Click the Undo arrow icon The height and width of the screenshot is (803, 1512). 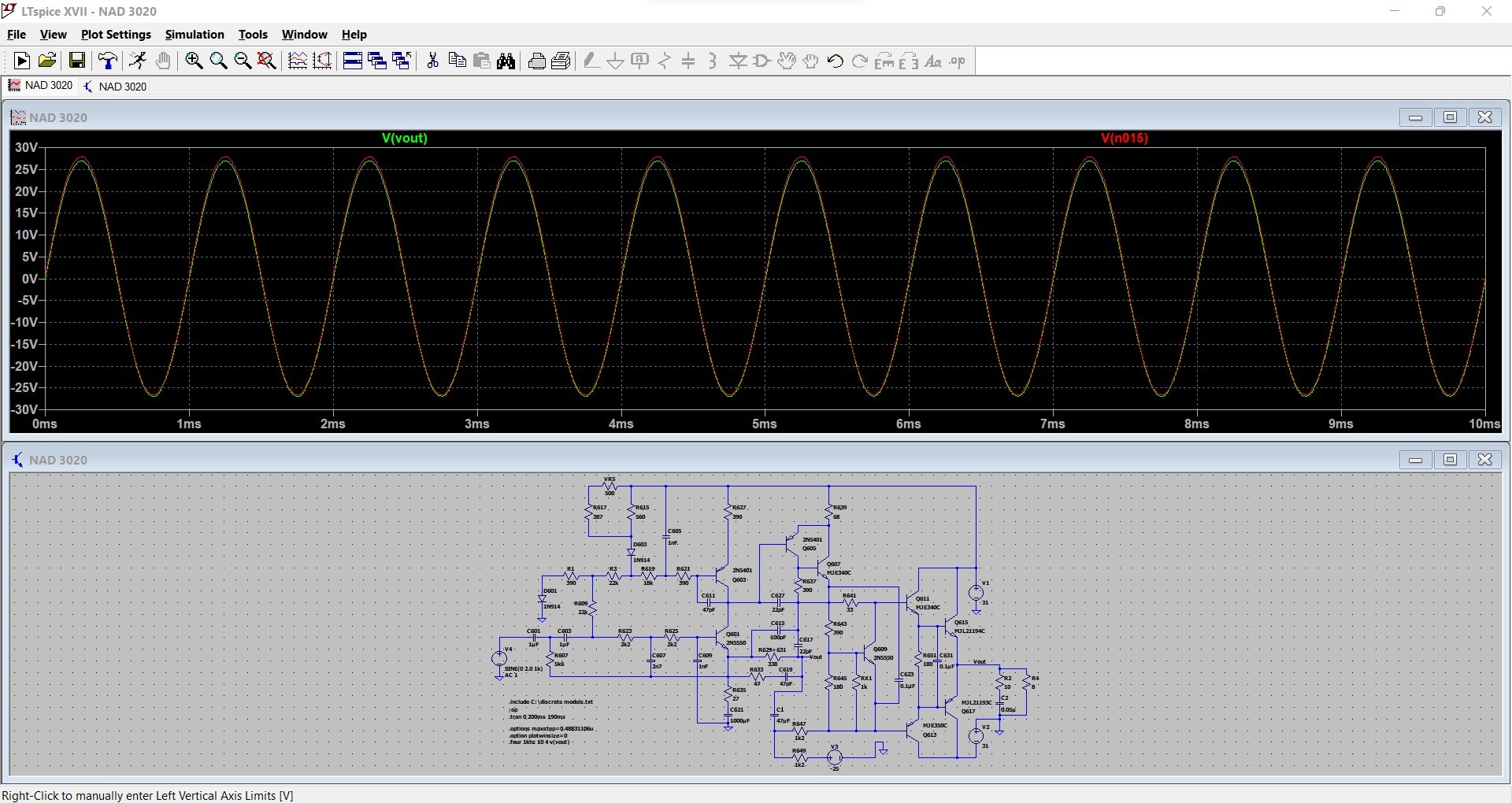coord(836,61)
